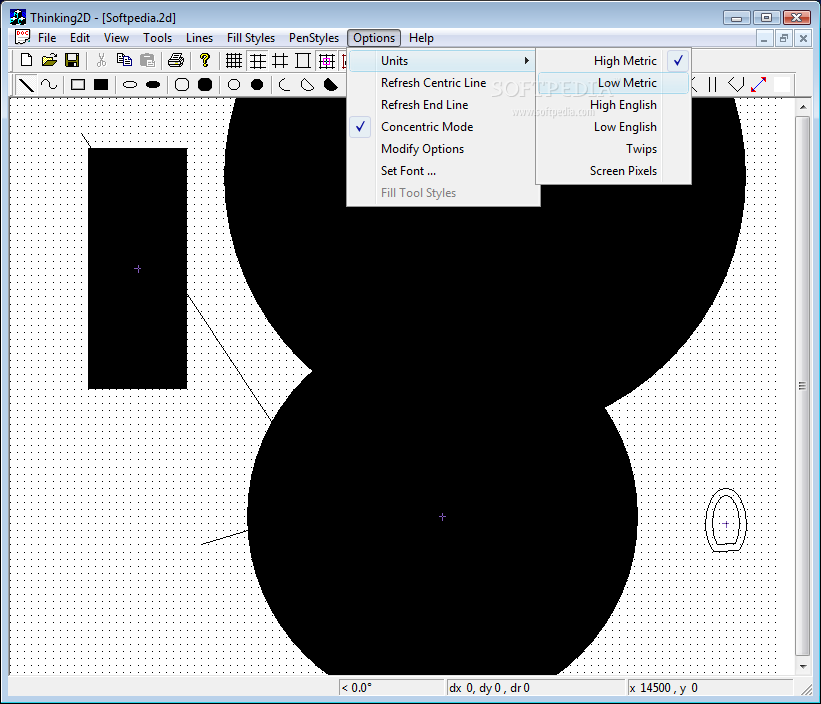Click Refresh Centric Line menu entry

[443, 83]
